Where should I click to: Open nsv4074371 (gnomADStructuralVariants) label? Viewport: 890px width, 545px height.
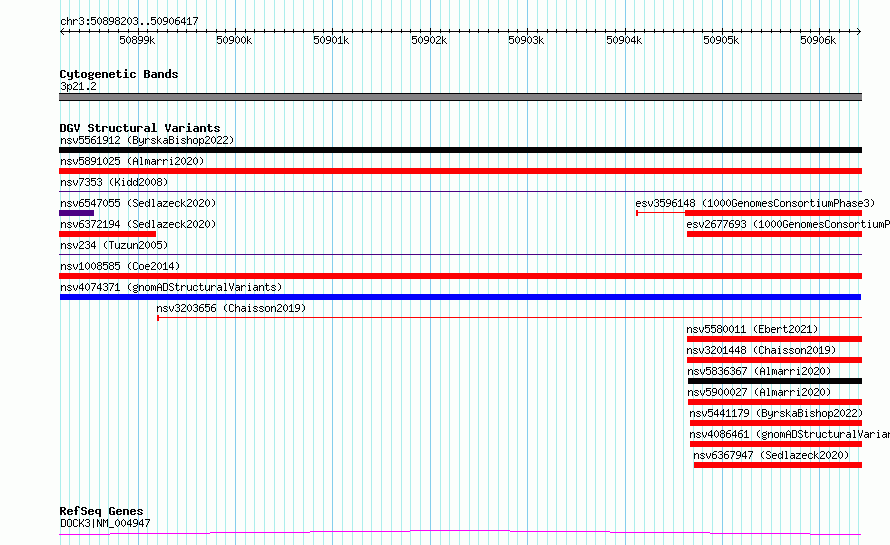(x=171, y=287)
